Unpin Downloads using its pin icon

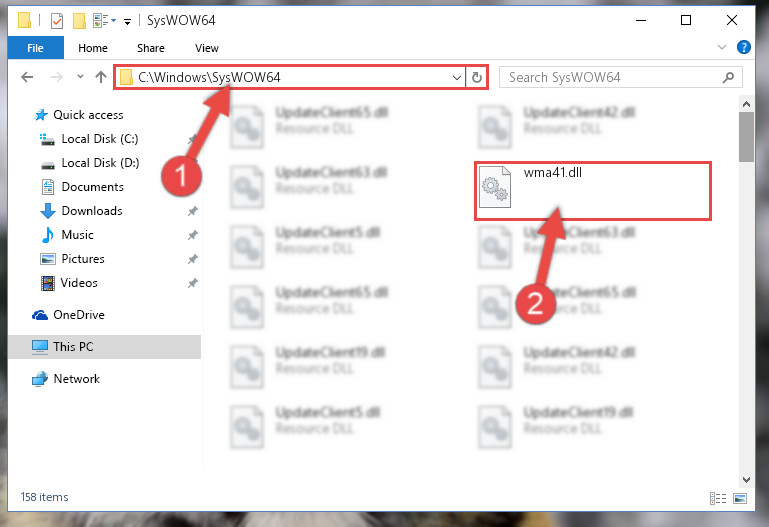coord(192,211)
